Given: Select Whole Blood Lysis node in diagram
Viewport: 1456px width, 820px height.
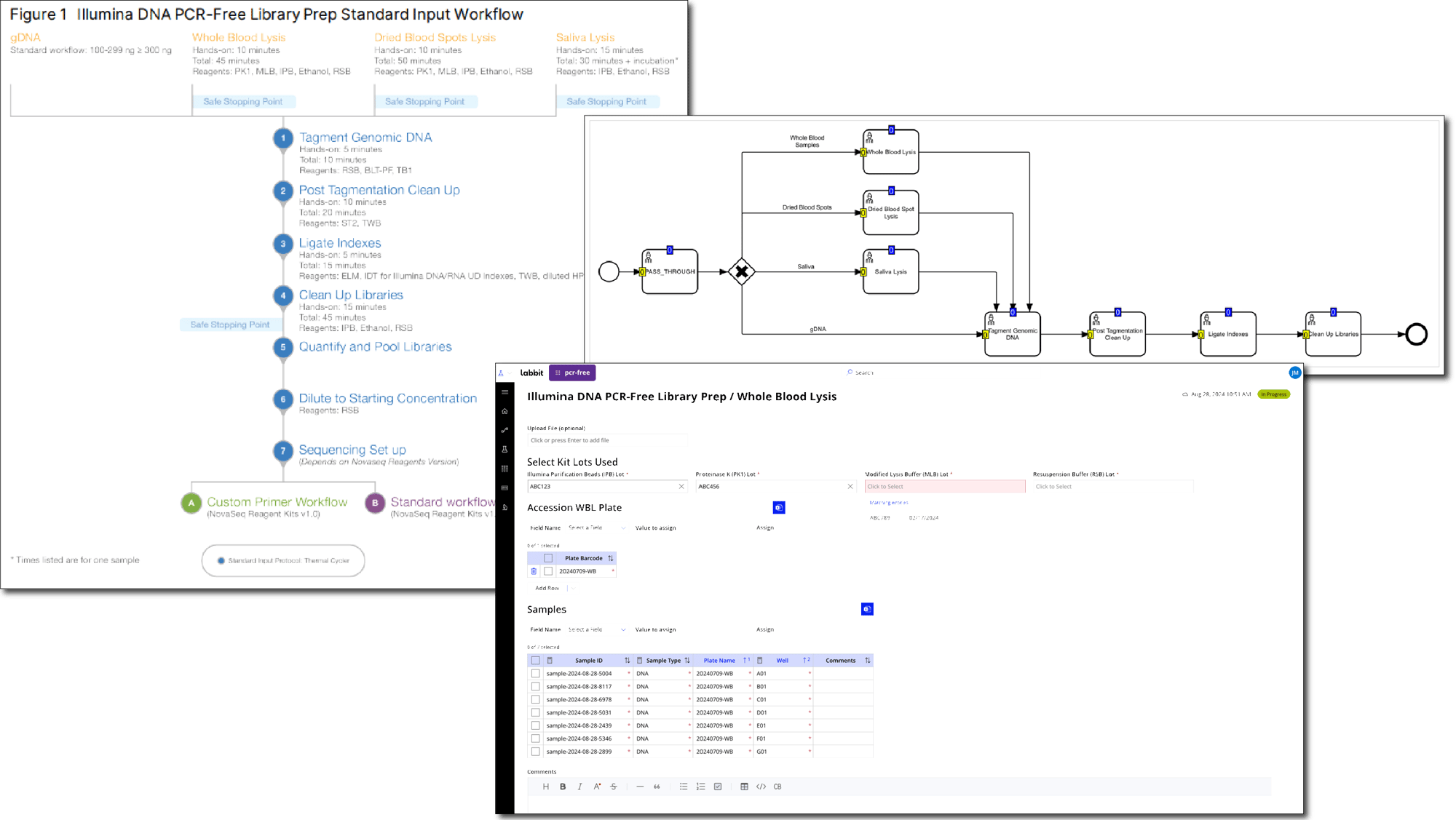Looking at the screenshot, I should [891, 152].
